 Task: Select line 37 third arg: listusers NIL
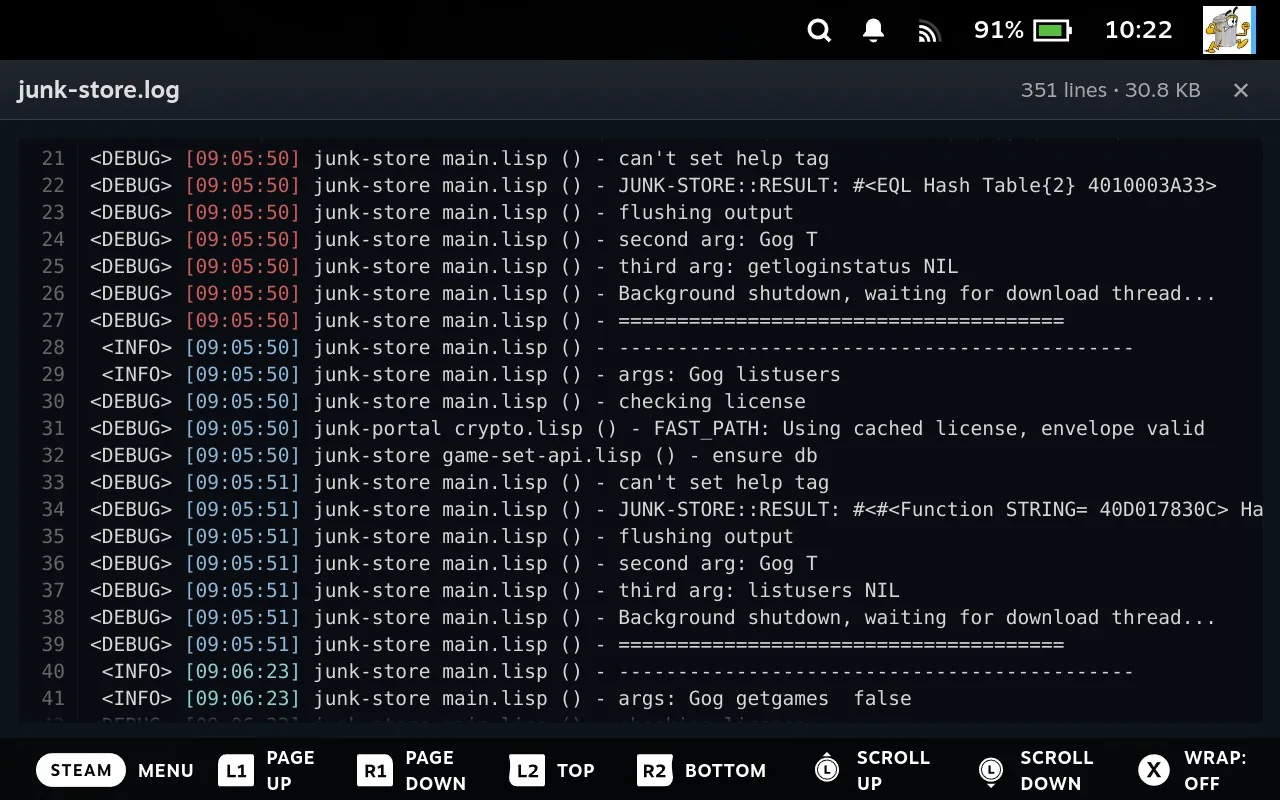pyautogui.click(x=640, y=590)
